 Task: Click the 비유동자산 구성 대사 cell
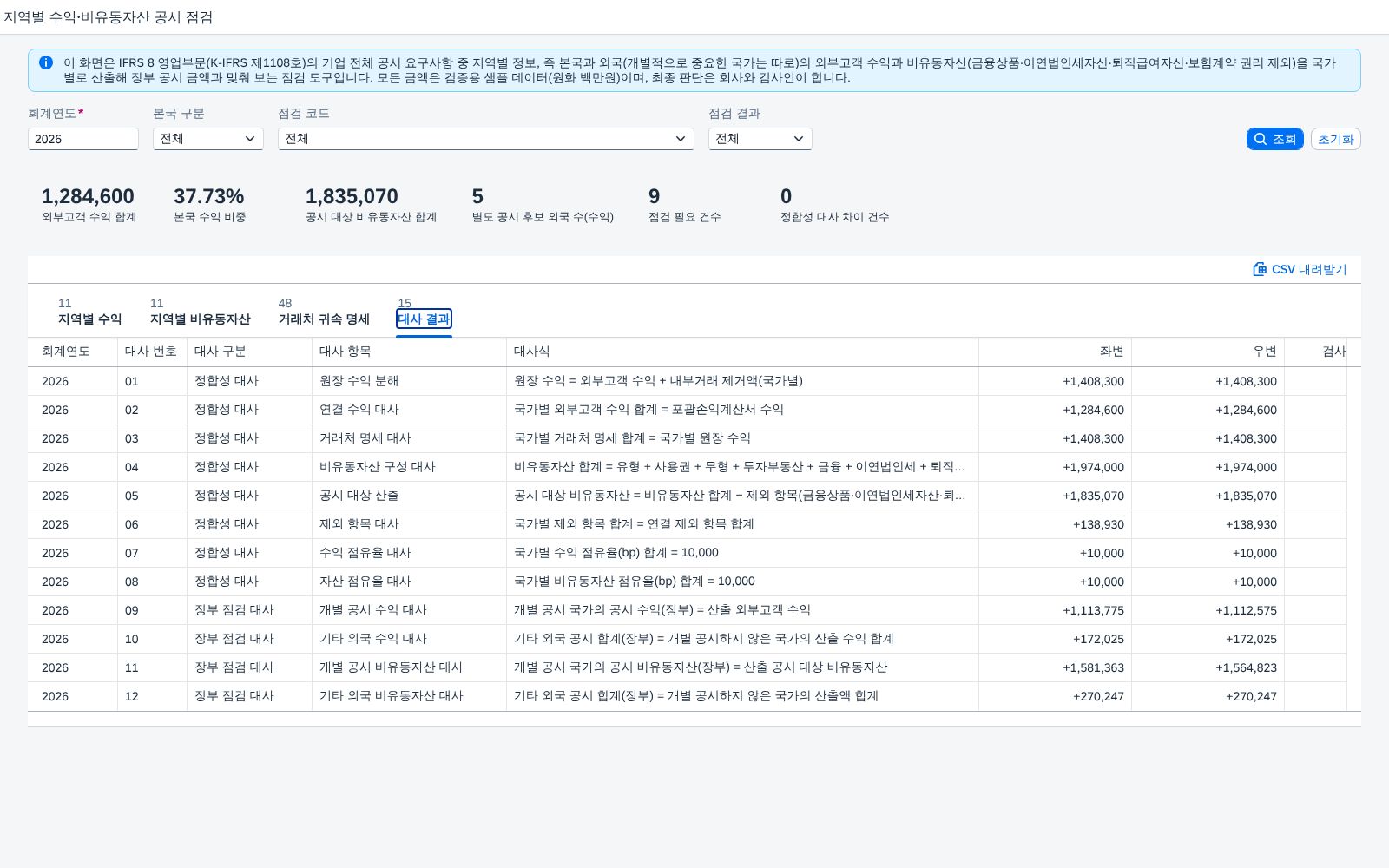click(409, 467)
